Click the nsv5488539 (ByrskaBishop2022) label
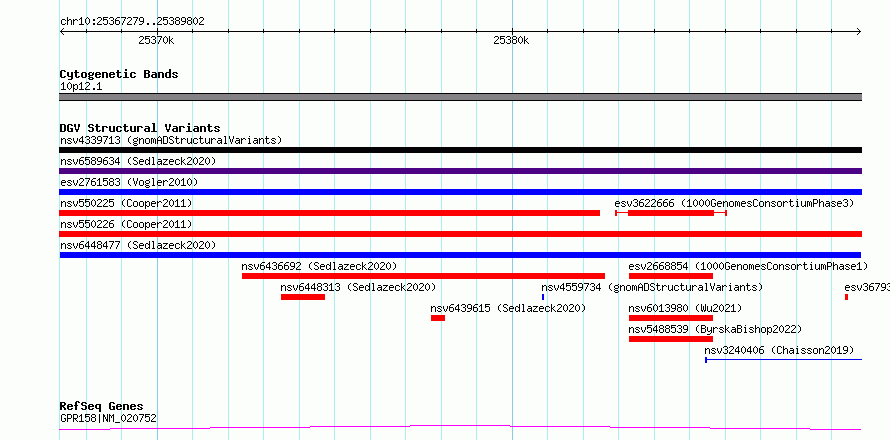Viewport: 890px width, 440px height. [x=715, y=329]
